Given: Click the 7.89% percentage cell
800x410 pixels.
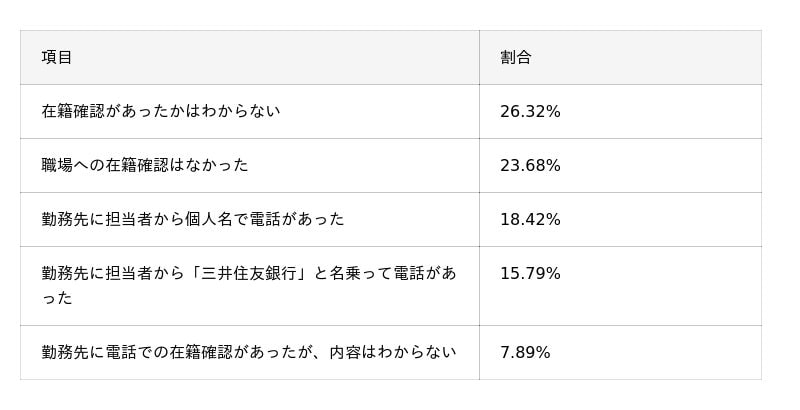Looking at the screenshot, I should (525, 352).
